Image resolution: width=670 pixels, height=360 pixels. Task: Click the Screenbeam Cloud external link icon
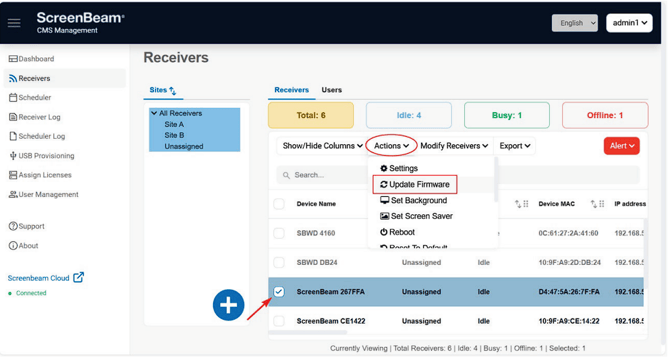click(x=78, y=278)
